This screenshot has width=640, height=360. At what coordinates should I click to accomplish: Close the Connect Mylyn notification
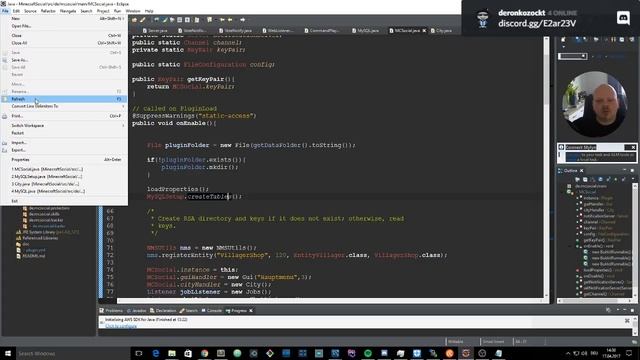tap(633, 147)
